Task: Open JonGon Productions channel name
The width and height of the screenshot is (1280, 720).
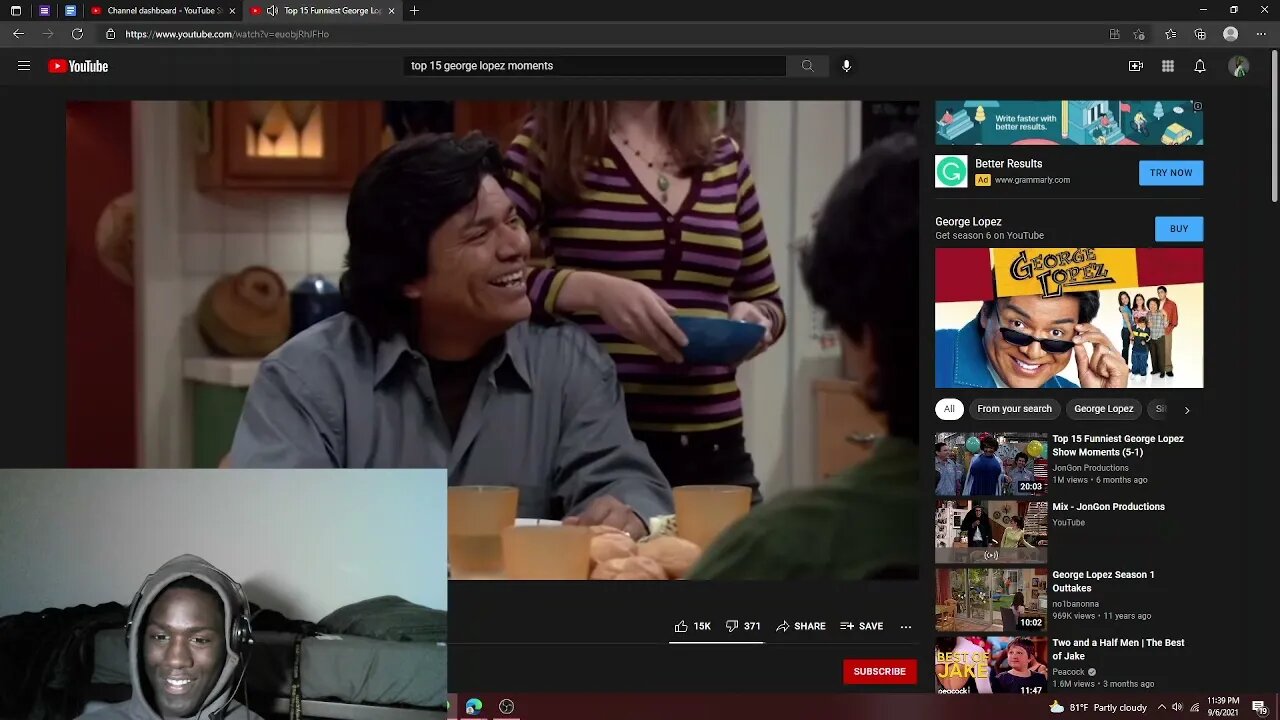Action: (x=1090, y=468)
